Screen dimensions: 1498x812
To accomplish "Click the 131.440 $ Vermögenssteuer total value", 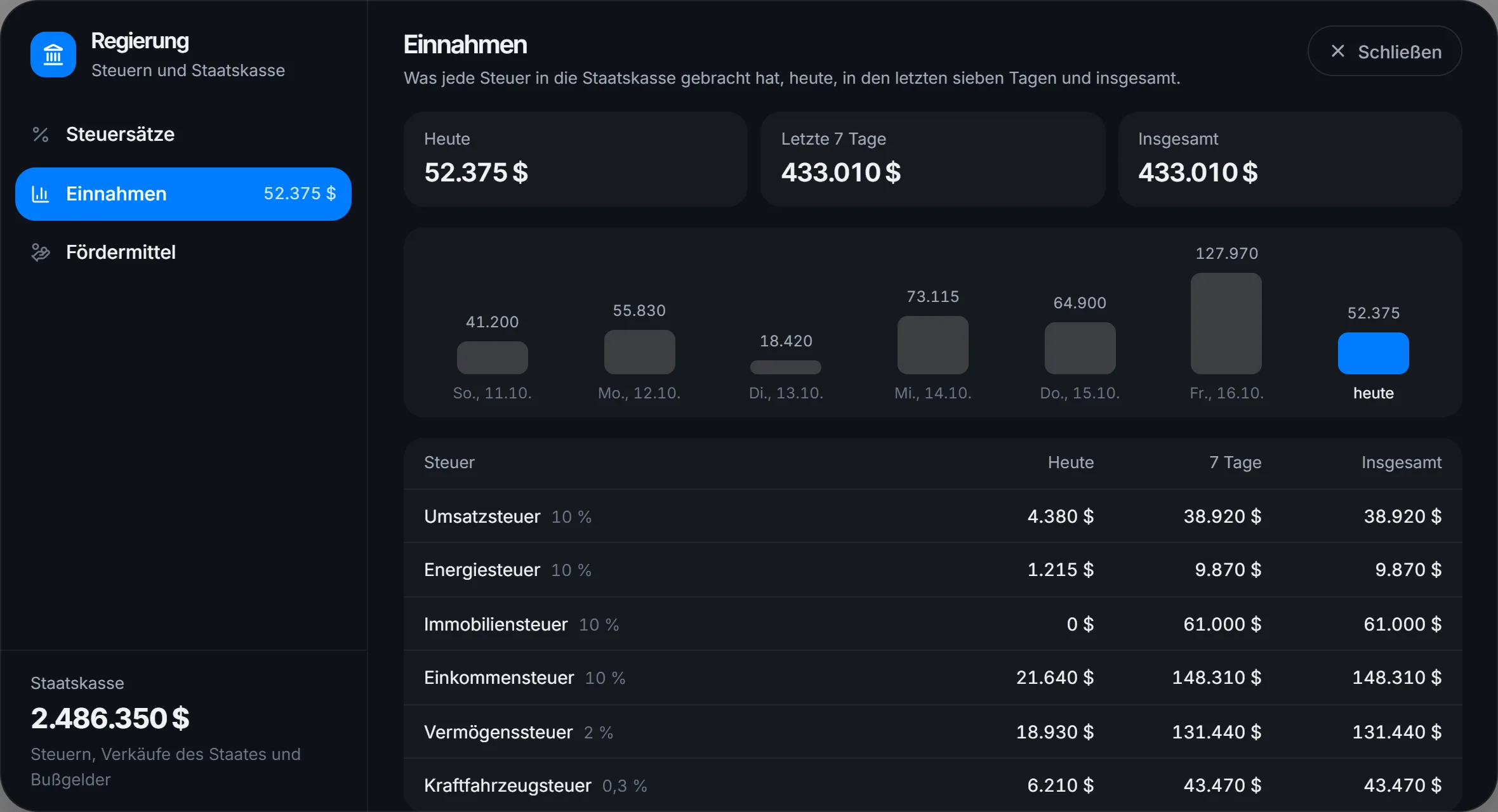I will click(x=1397, y=732).
